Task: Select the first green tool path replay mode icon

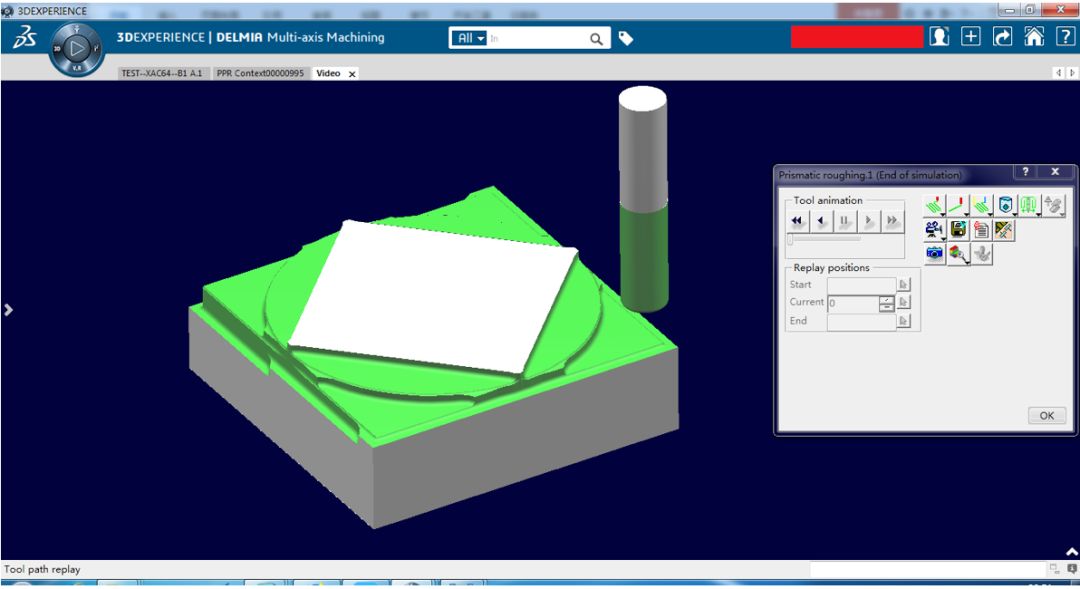Action: pos(935,205)
